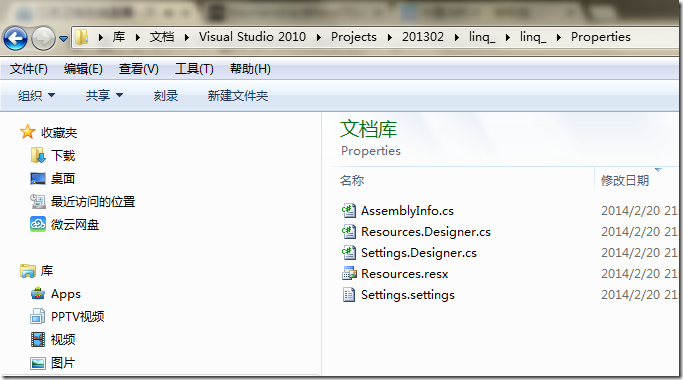The height and width of the screenshot is (380, 683).
Task: Click the Settings.settings file icon
Action: tap(348, 295)
